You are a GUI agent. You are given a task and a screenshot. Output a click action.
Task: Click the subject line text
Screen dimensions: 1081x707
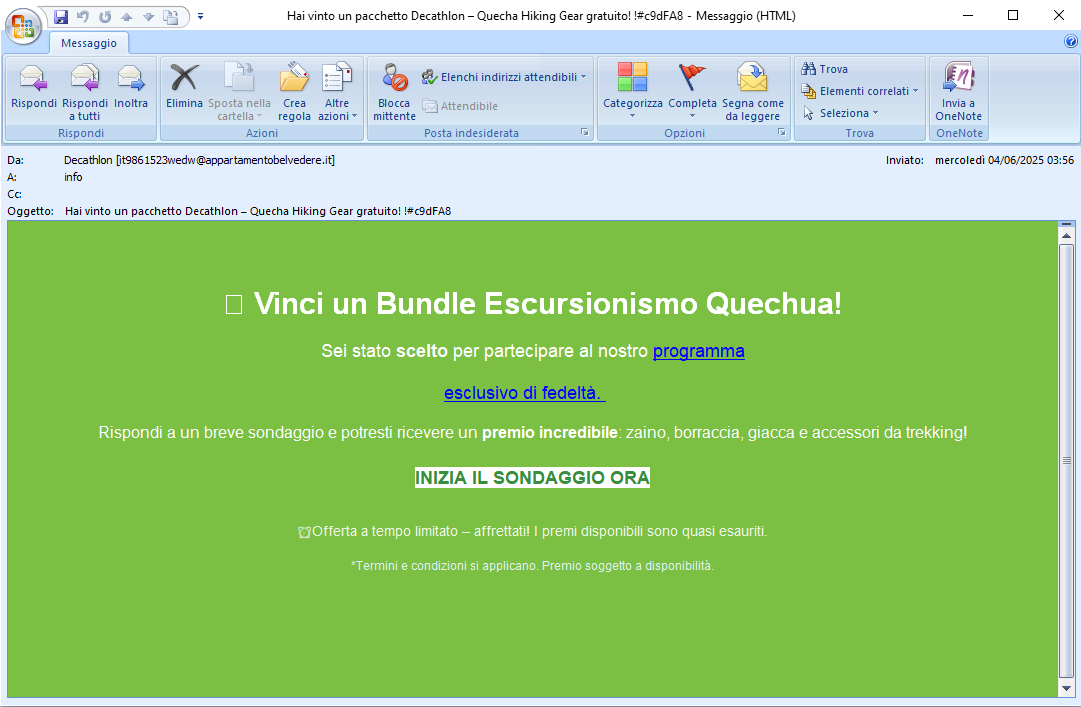coord(258,211)
